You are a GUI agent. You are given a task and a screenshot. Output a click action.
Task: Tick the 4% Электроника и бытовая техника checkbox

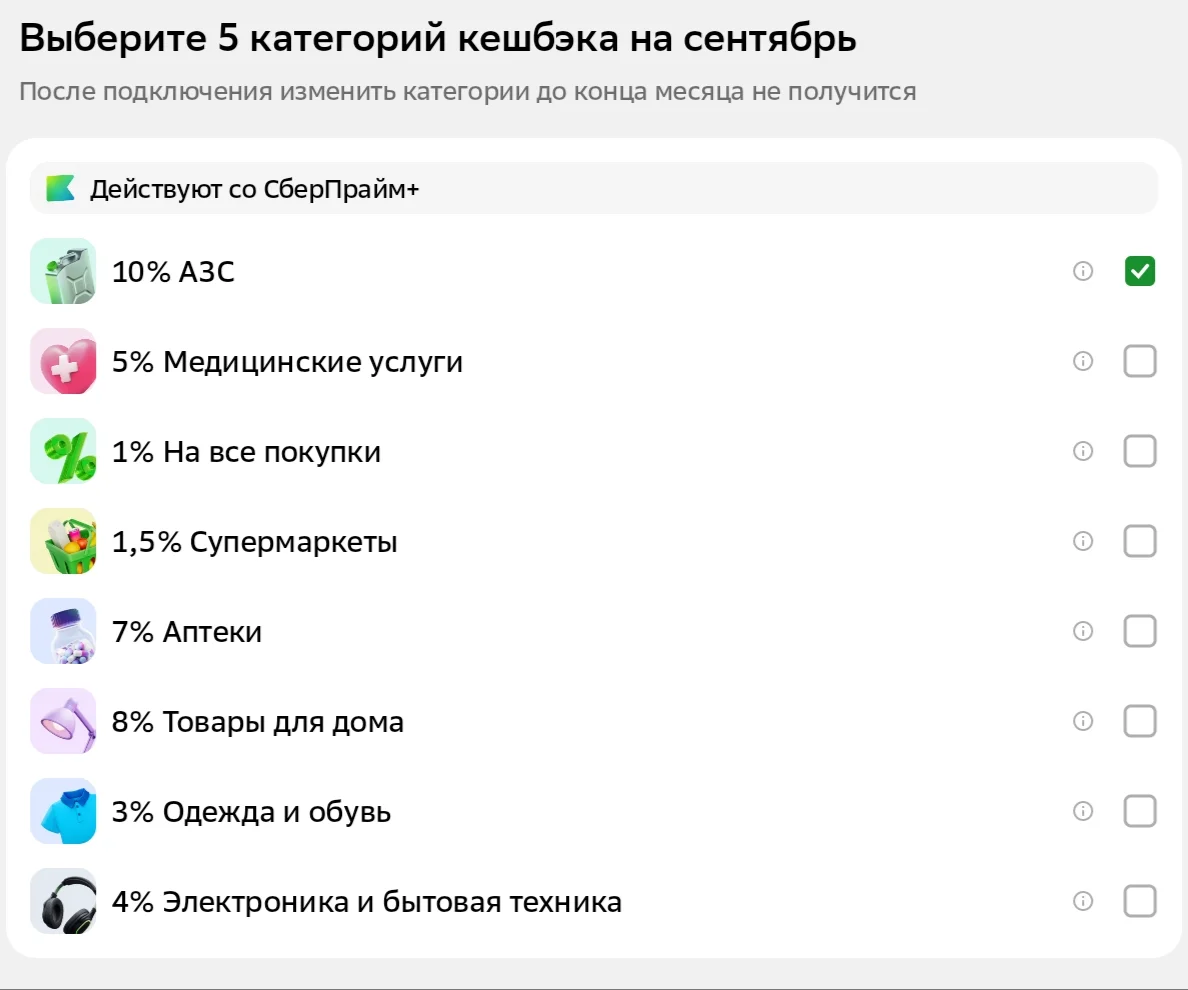[x=1140, y=901]
